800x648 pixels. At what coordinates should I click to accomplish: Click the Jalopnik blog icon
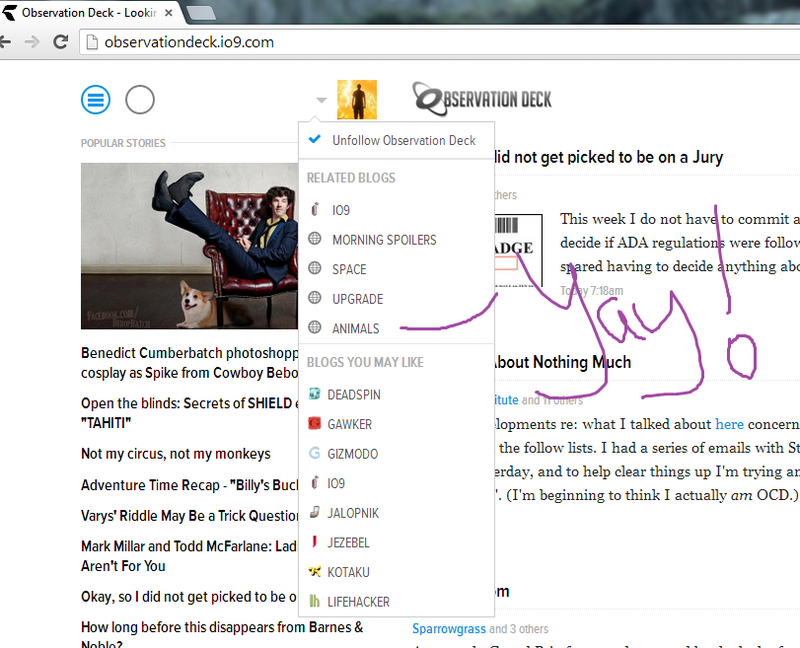[315, 512]
